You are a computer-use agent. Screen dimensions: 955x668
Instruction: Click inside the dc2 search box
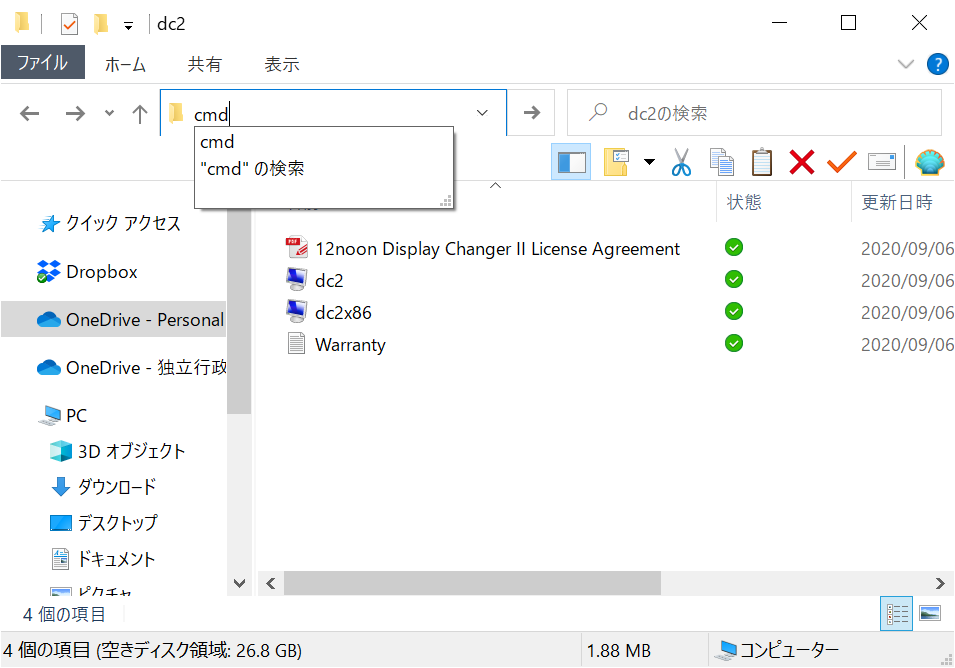pos(754,113)
